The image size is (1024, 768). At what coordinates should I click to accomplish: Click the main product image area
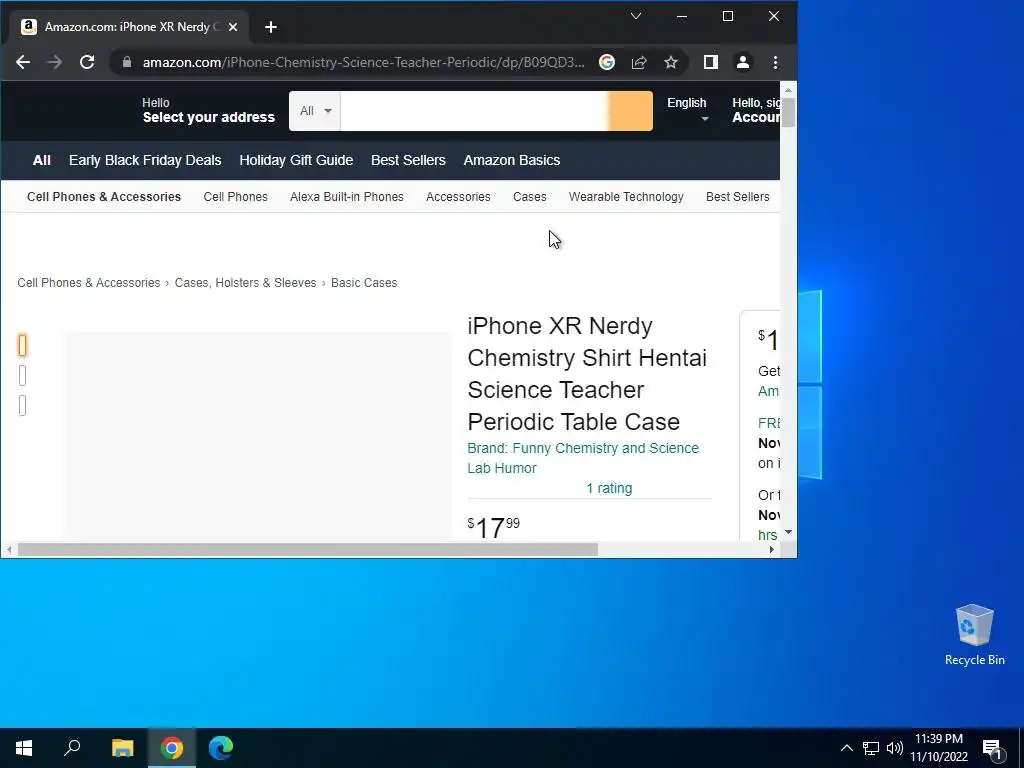pos(258,436)
